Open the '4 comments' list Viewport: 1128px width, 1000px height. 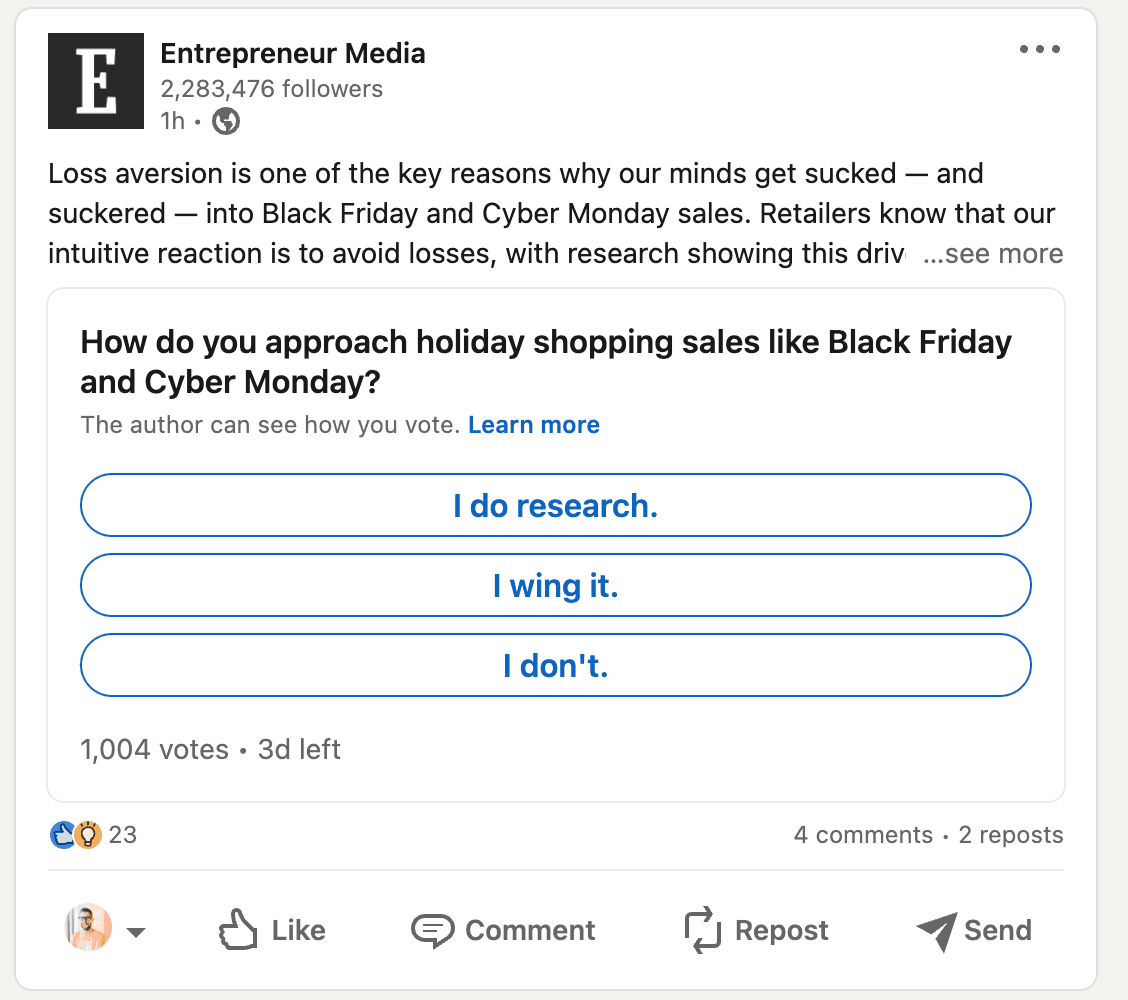(x=863, y=834)
